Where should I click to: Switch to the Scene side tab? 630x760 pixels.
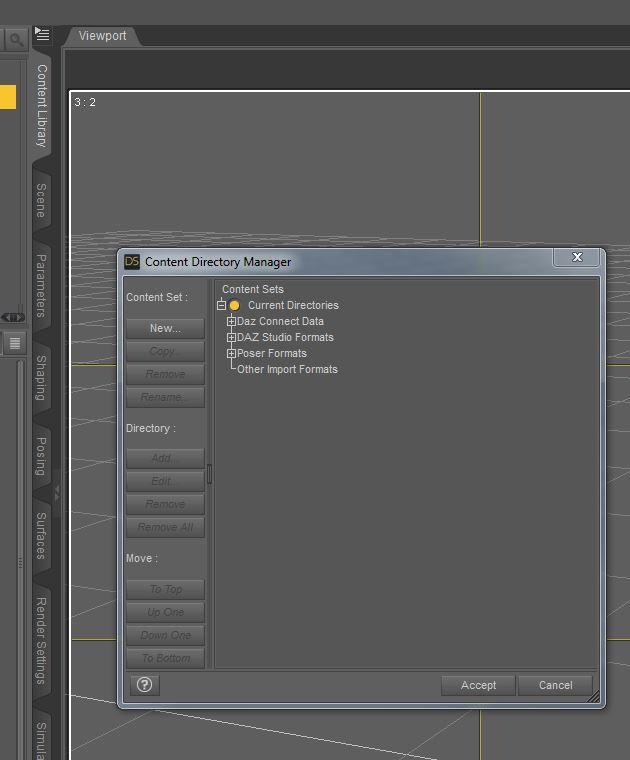pos(42,201)
